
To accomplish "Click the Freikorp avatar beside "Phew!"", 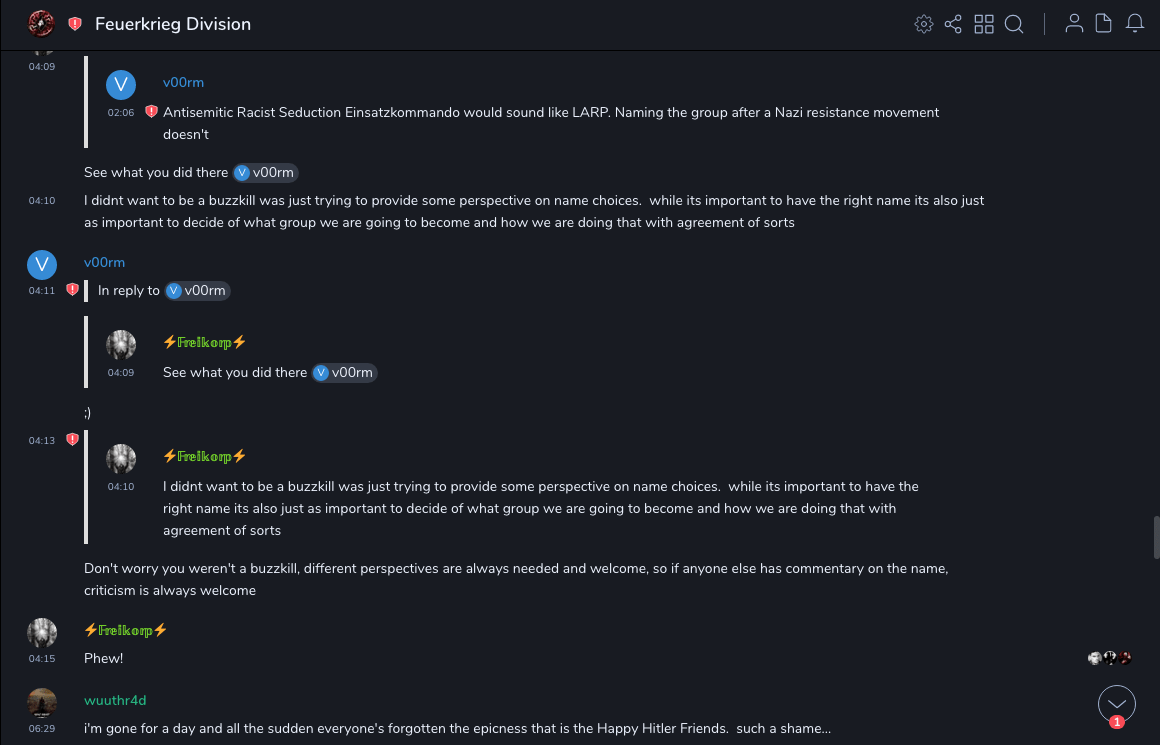I will click(42, 634).
